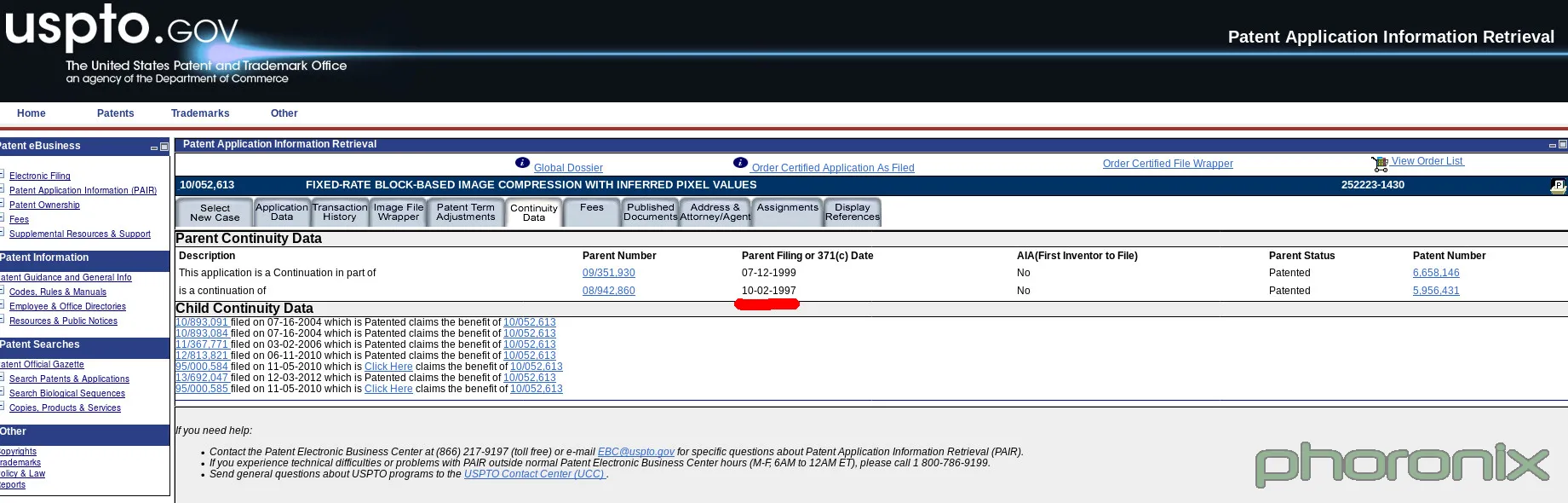Open child application 95/000,584
Viewport: 1568px width, 503px height.
[x=202, y=367]
